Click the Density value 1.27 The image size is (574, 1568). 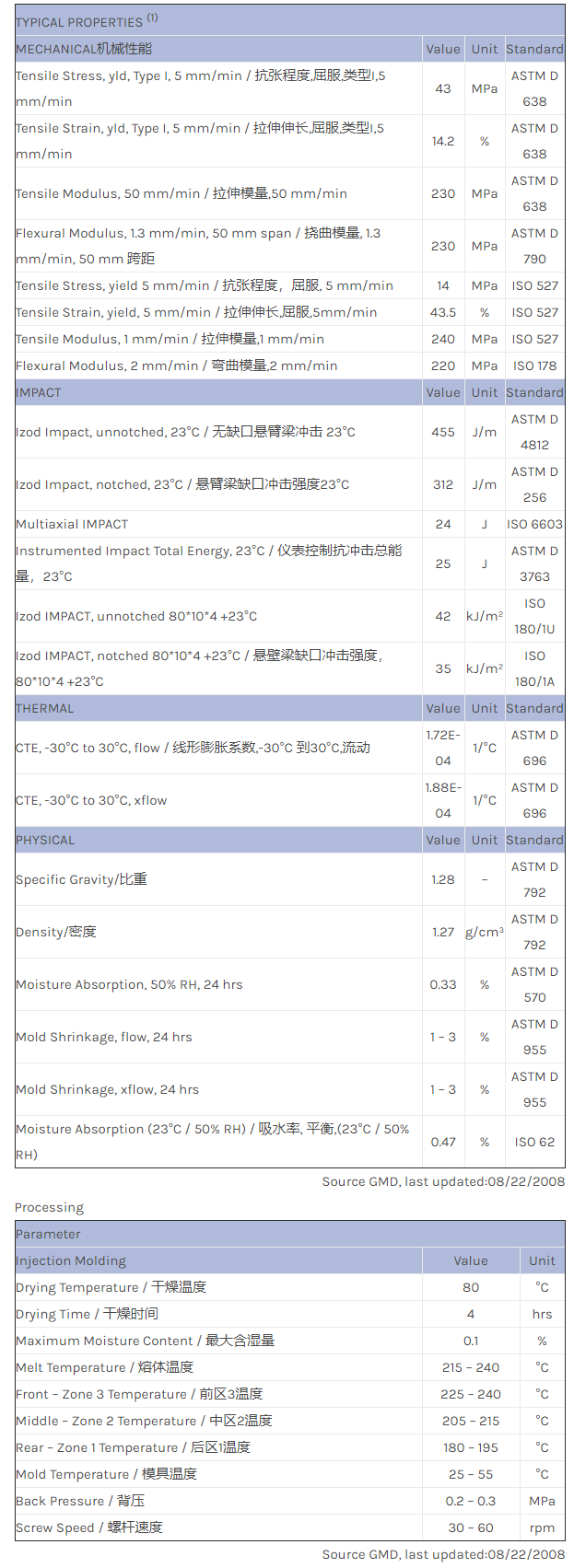click(x=442, y=932)
